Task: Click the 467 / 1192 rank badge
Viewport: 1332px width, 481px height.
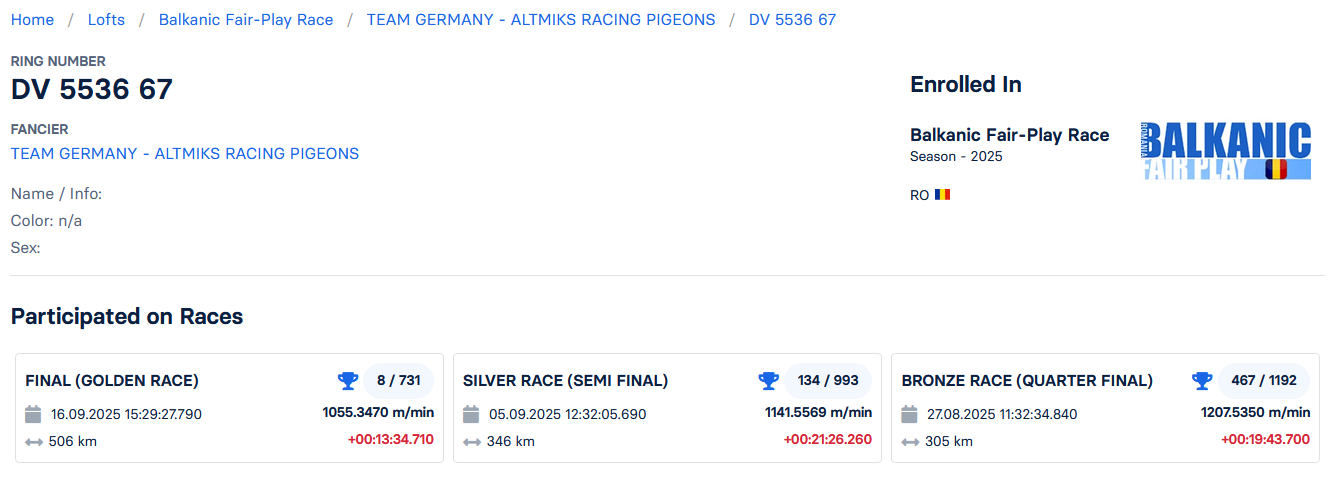Action: click(1264, 381)
